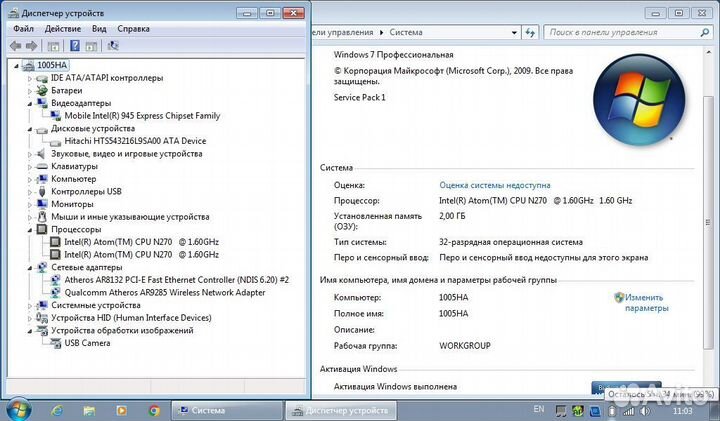Select Устройства обработки изображений tree item
This screenshot has height=421, width=720.
click(122, 331)
